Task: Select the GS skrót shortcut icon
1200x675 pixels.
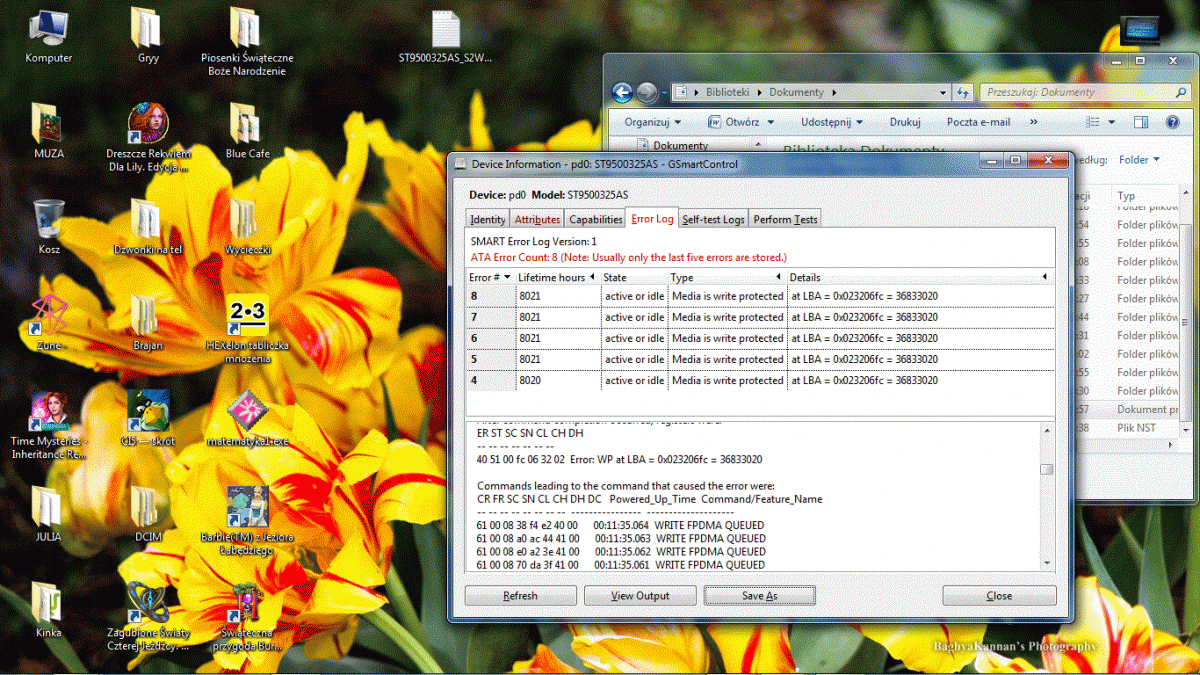Action: (147, 419)
